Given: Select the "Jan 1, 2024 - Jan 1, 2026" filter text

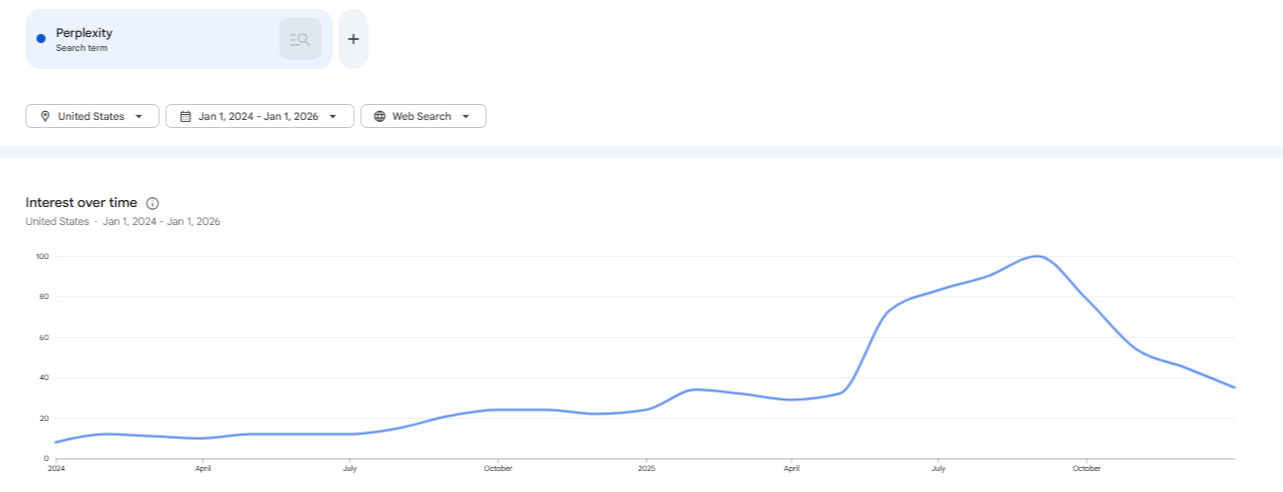Looking at the screenshot, I should 258,116.
